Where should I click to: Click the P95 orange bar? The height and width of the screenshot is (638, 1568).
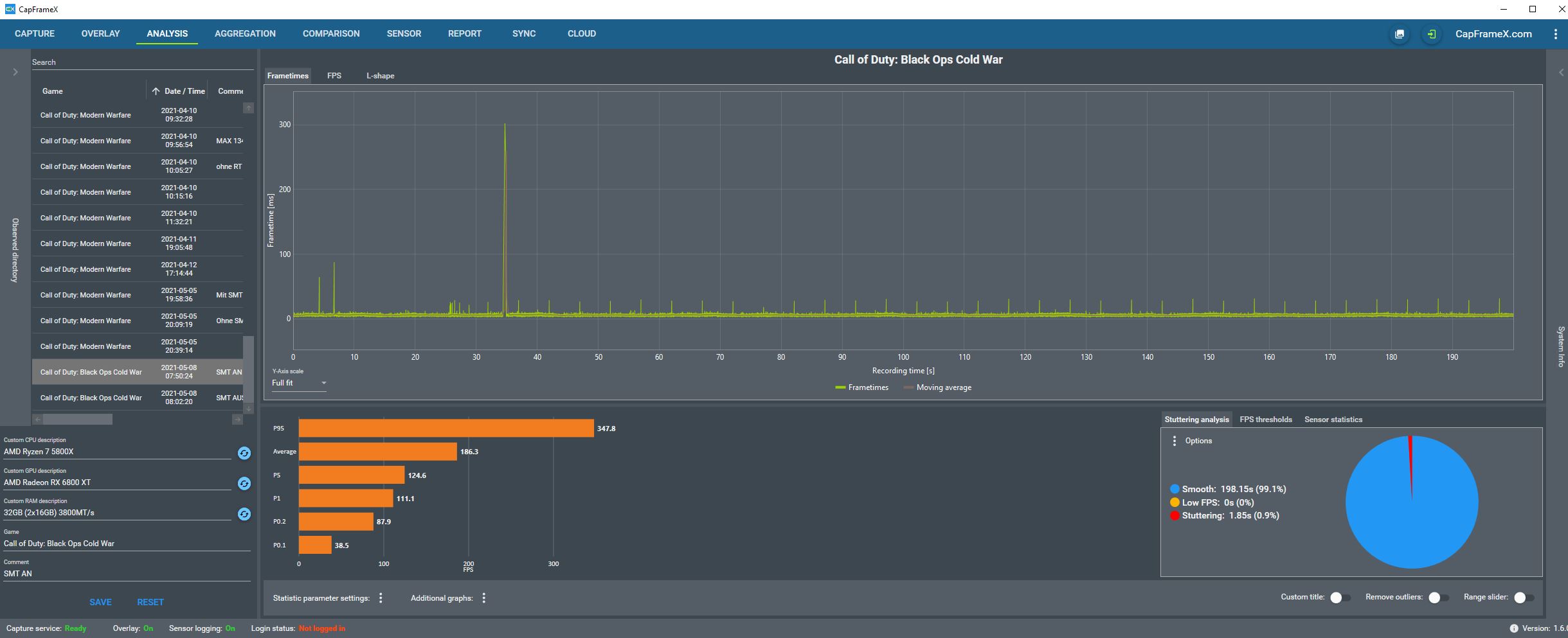coord(446,429)
